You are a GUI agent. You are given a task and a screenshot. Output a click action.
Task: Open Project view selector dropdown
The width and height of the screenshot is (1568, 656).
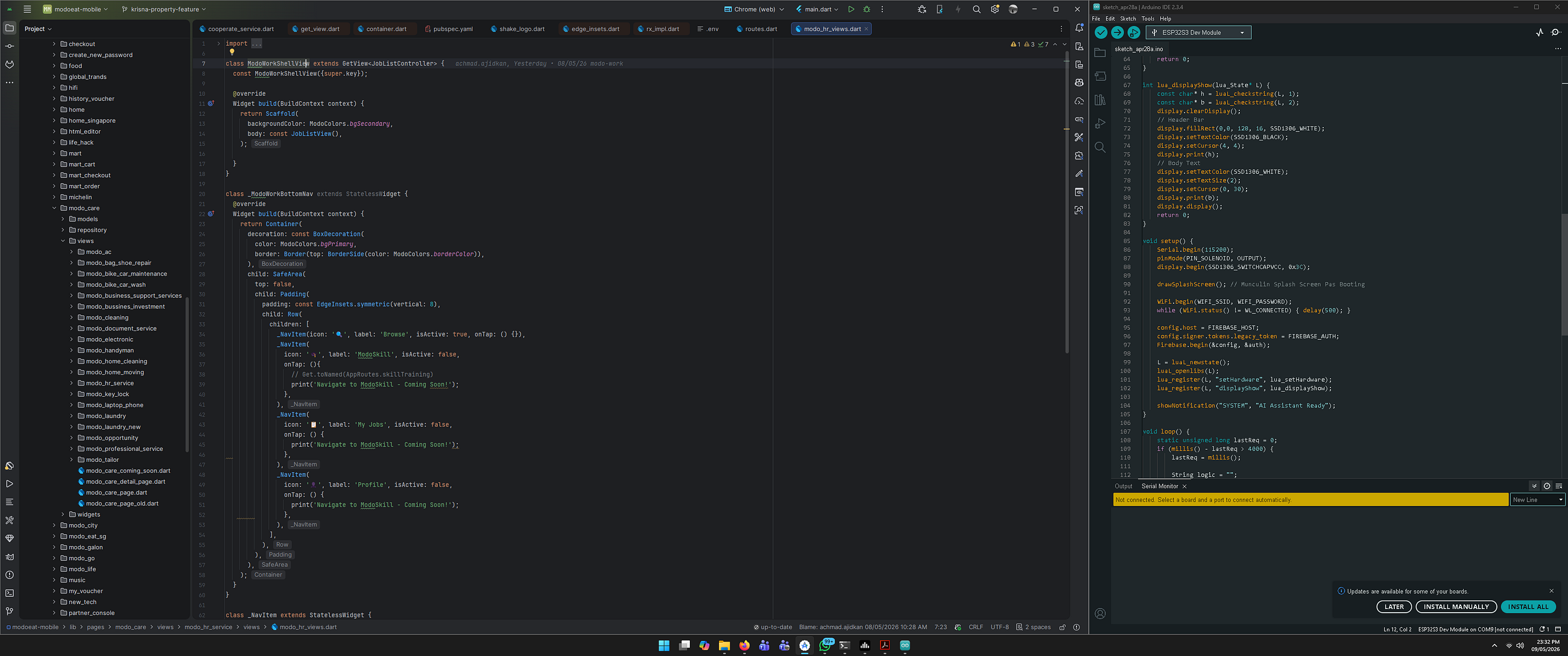(x=39, y=28)
